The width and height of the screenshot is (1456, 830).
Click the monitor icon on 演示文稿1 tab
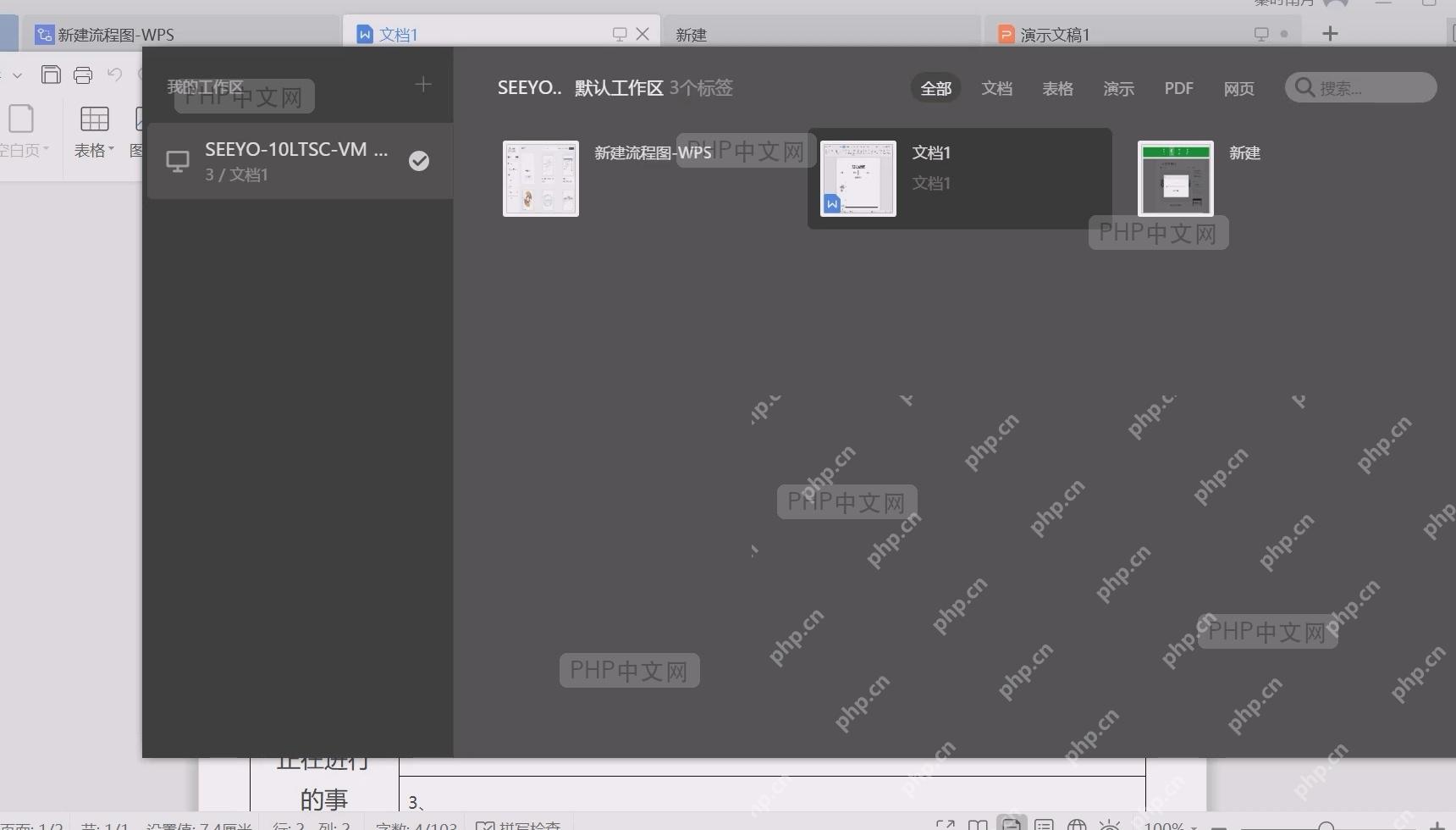(x=1261, y=34)
